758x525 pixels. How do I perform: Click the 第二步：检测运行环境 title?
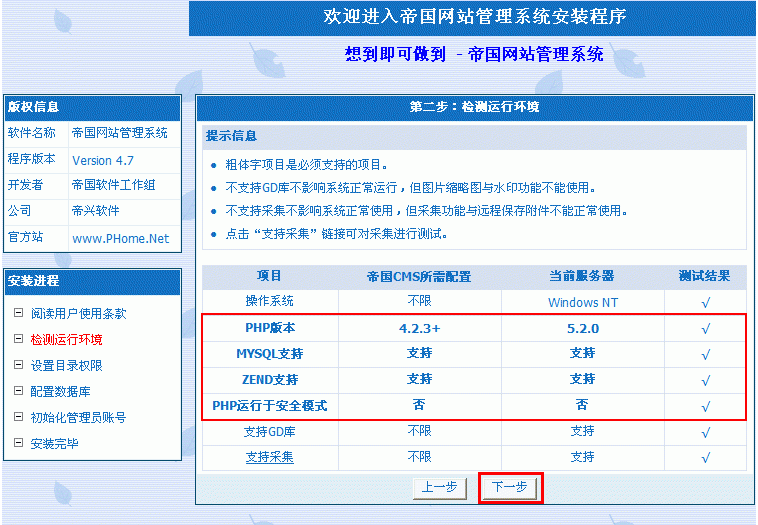474,107
